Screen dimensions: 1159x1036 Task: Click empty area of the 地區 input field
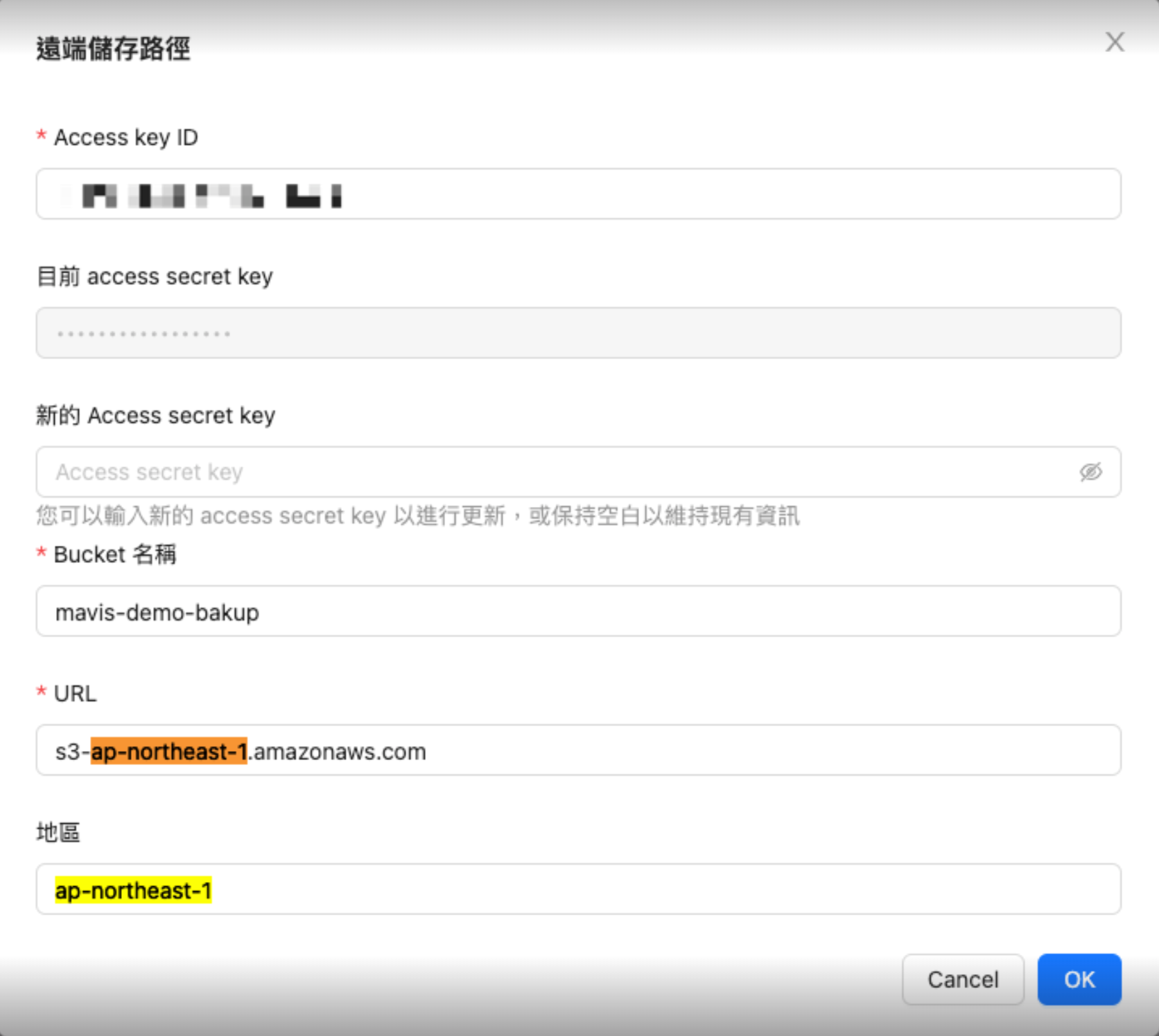click(624, 890)
